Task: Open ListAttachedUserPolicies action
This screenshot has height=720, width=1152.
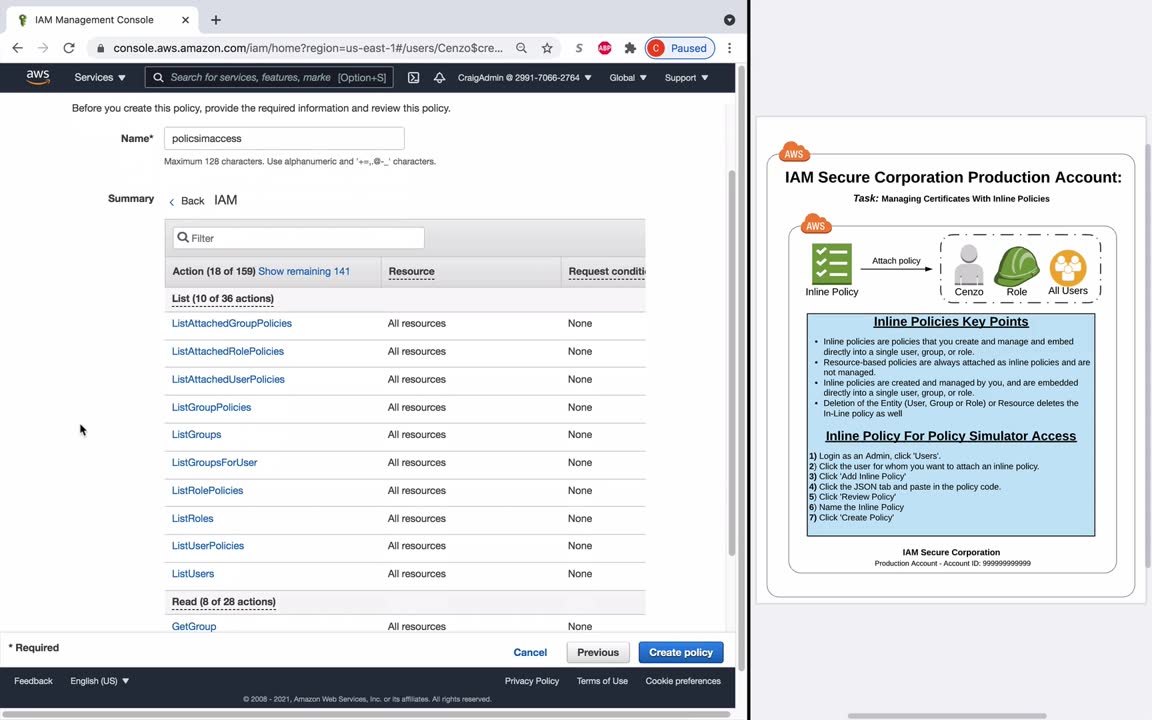Action: [228, 379]
